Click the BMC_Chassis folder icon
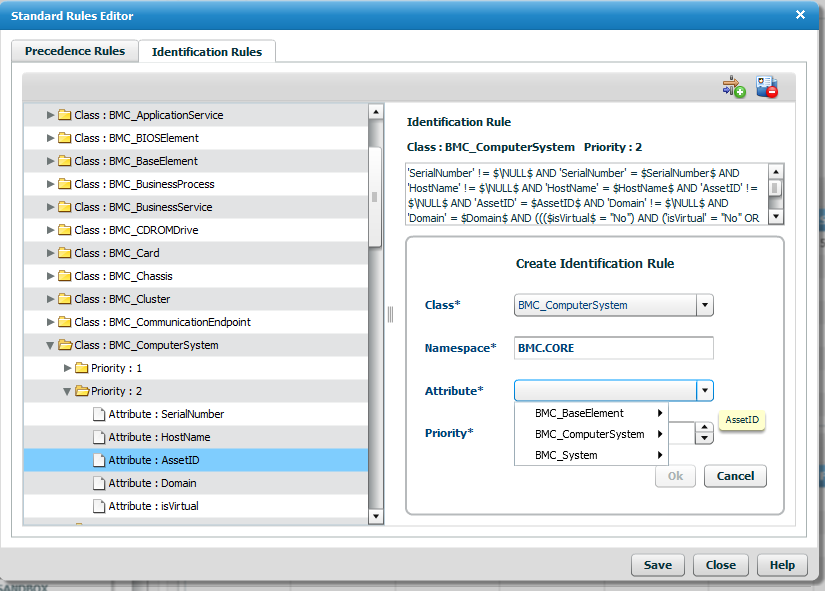 pos(65,276)
